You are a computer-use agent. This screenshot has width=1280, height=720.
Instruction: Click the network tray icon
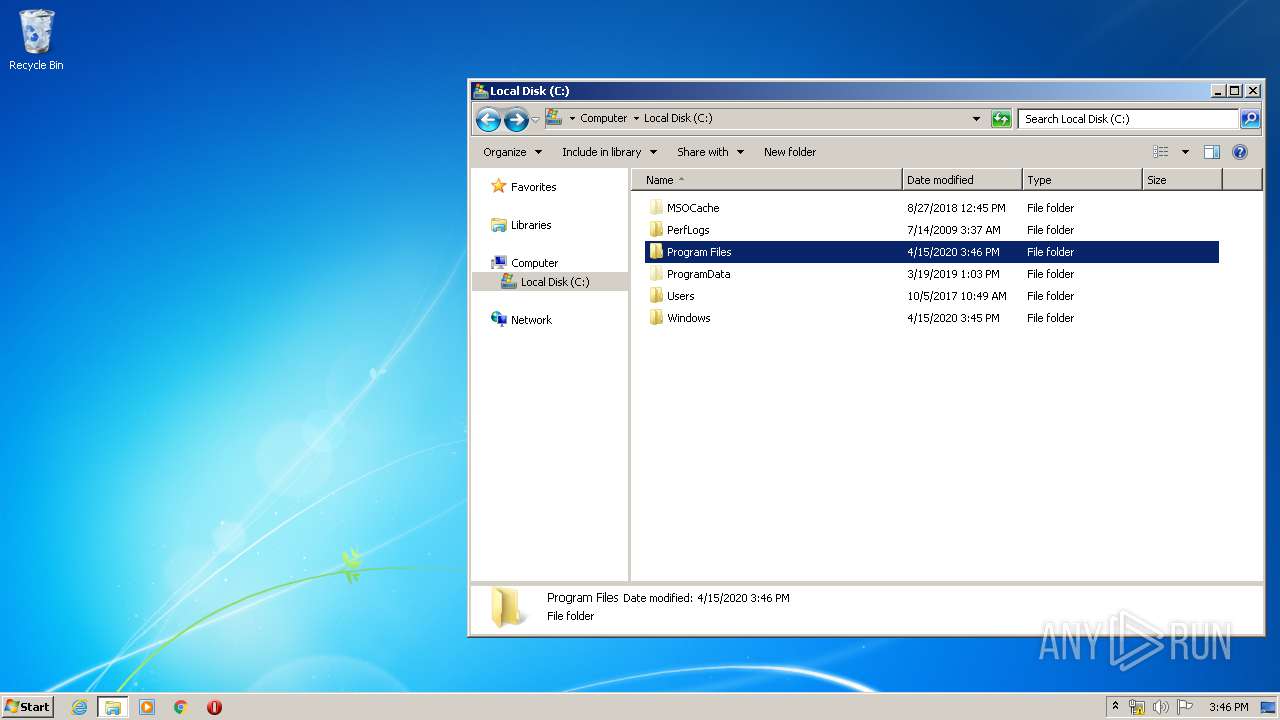[1137, 707]
